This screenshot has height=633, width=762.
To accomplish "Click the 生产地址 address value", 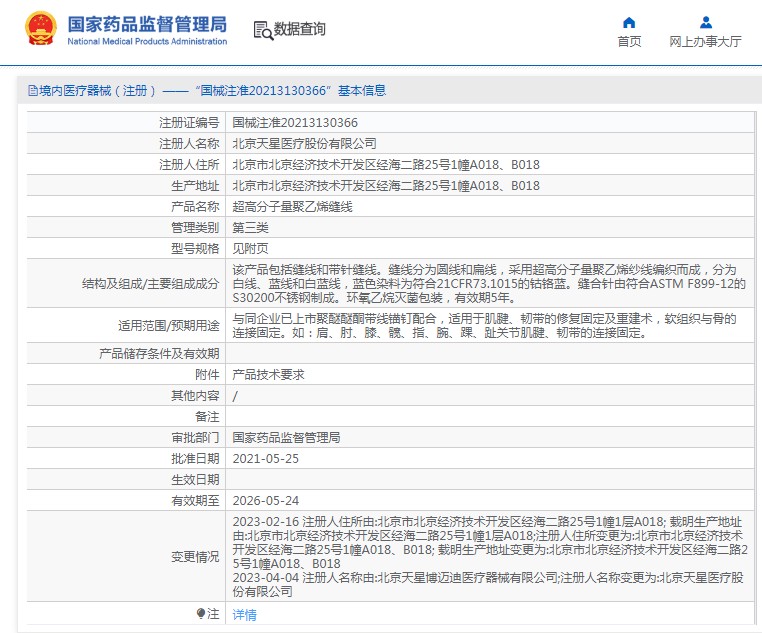I will (x=386, y=186).
